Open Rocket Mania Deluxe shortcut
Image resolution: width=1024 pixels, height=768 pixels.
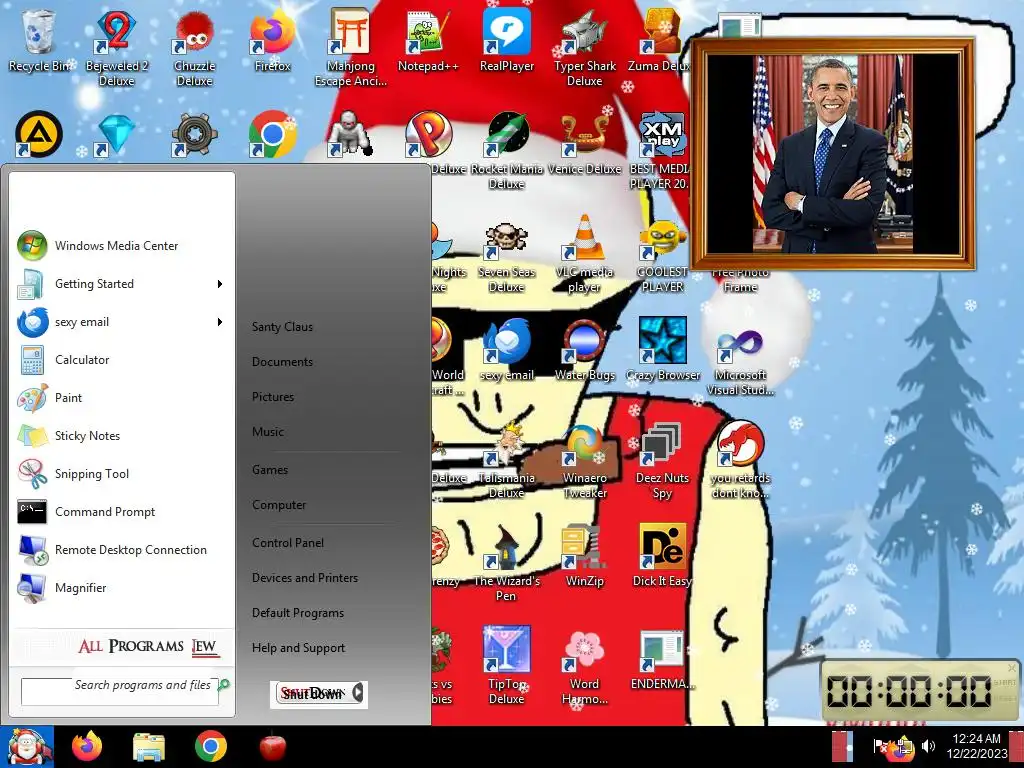tap(507, 152)
